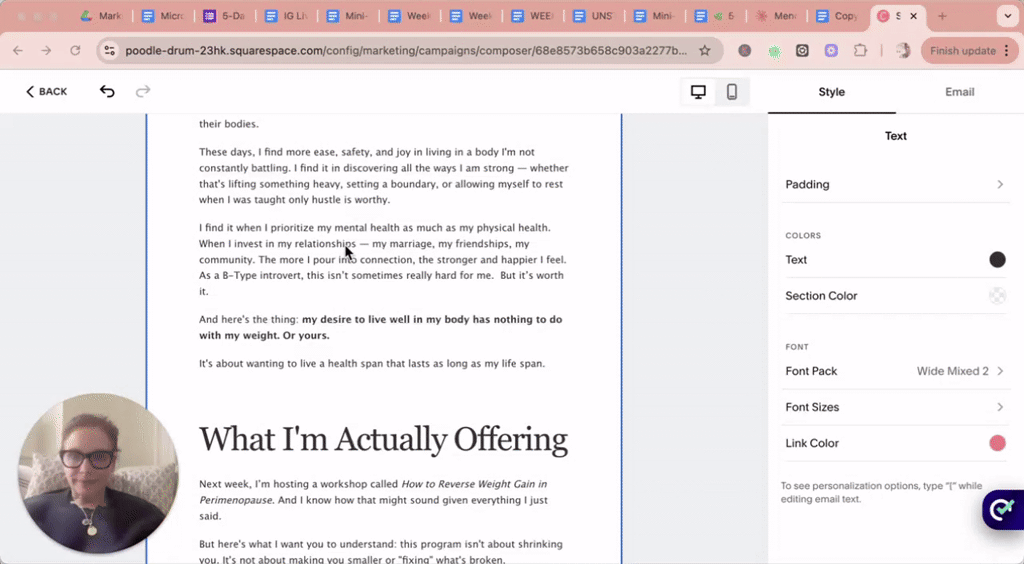The image size is (1024, 564).
Task: Switch to mobile preview
Action: coord(732,92)
